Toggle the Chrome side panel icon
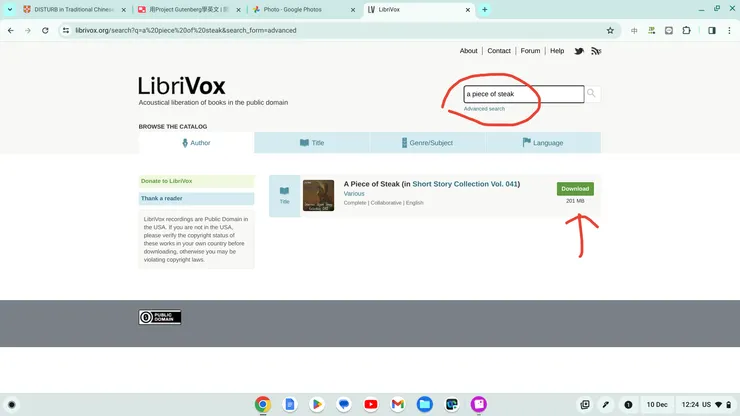The height and width of the screenshot is (416, 740). (x=712, y=30)
